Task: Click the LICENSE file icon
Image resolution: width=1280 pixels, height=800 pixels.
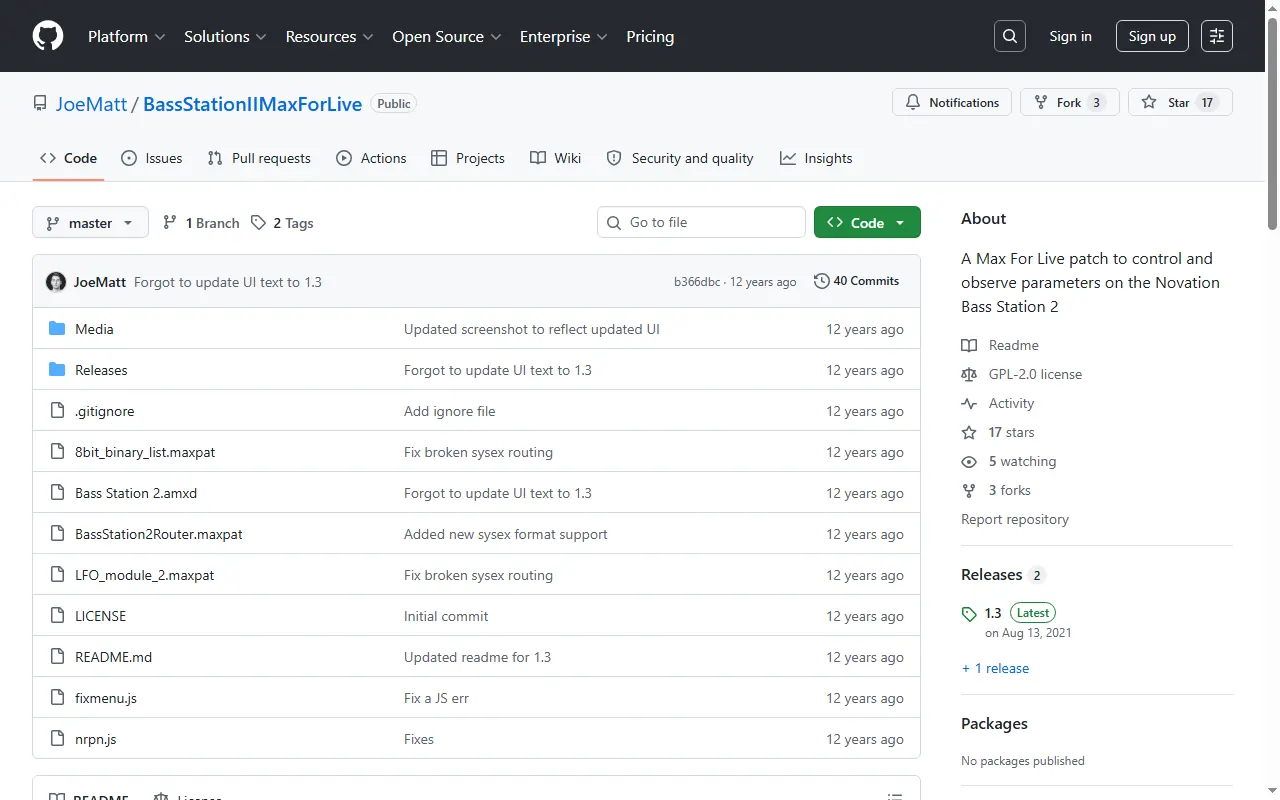Action: (57, 616)
